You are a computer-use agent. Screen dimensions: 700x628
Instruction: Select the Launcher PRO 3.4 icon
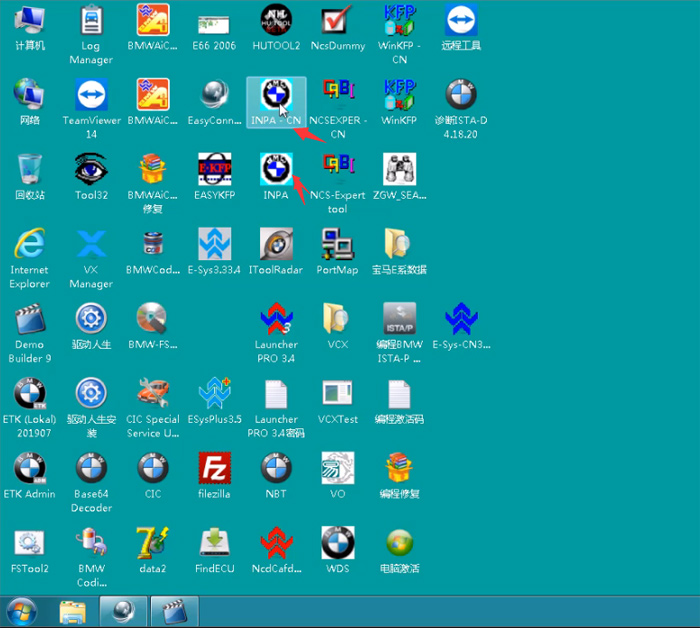(276, 333)
